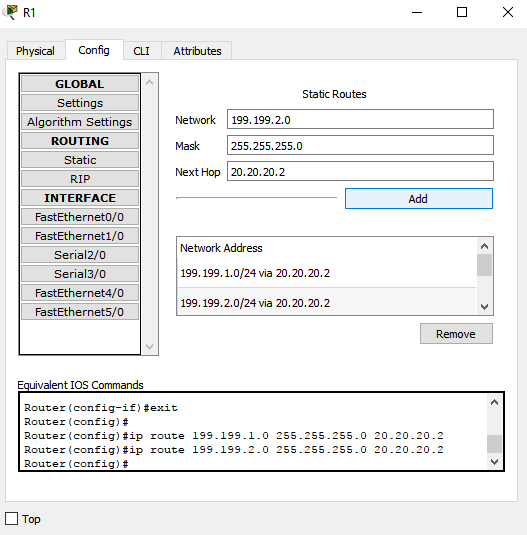Toggle the Top checkbox
The height and width of the screenshot is (535, 527).
[11, 519]
